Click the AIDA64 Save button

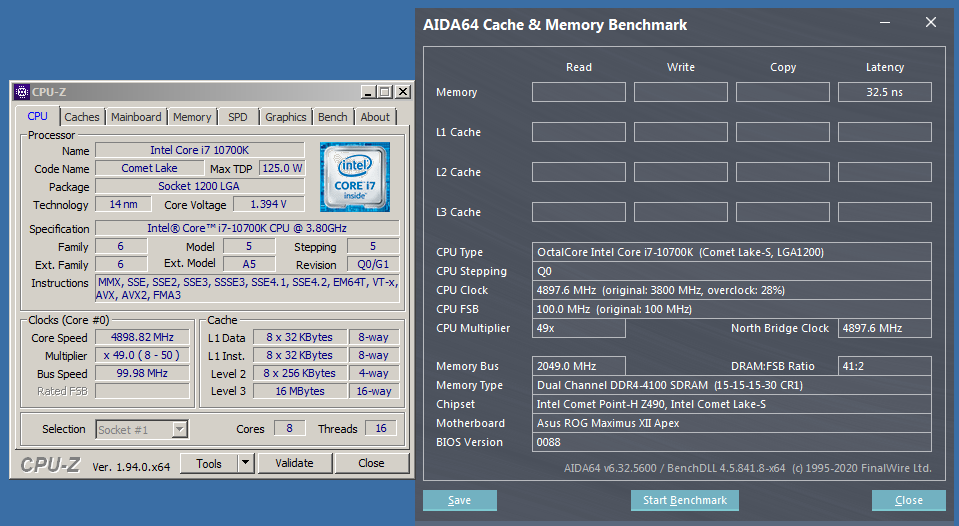pyautogui.click(x=459, y=500)
